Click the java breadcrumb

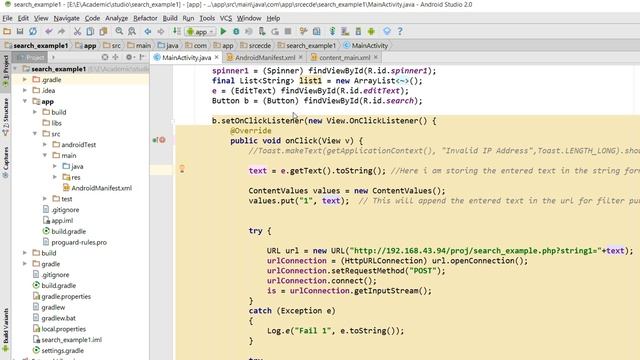168,45
